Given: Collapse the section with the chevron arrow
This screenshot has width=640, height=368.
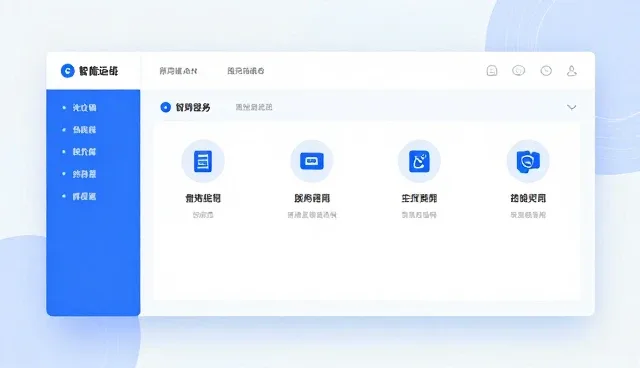Looking at the screenshot, I should coord(571,107).
